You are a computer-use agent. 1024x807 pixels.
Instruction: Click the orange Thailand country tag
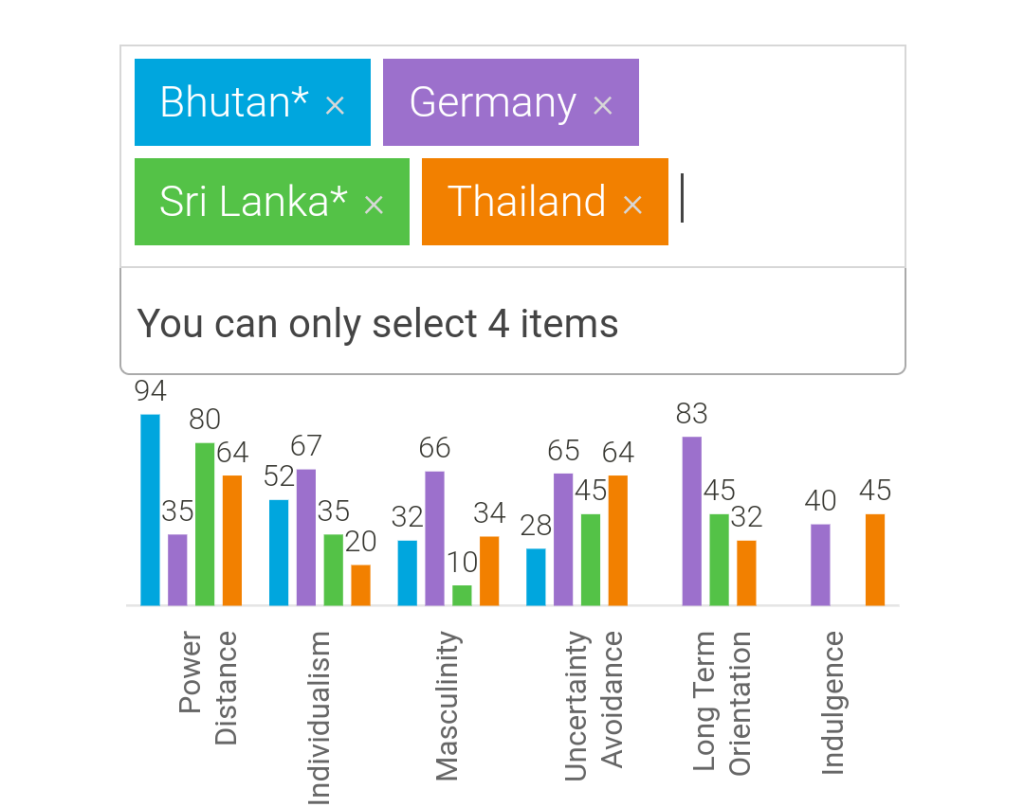(545, 202)
